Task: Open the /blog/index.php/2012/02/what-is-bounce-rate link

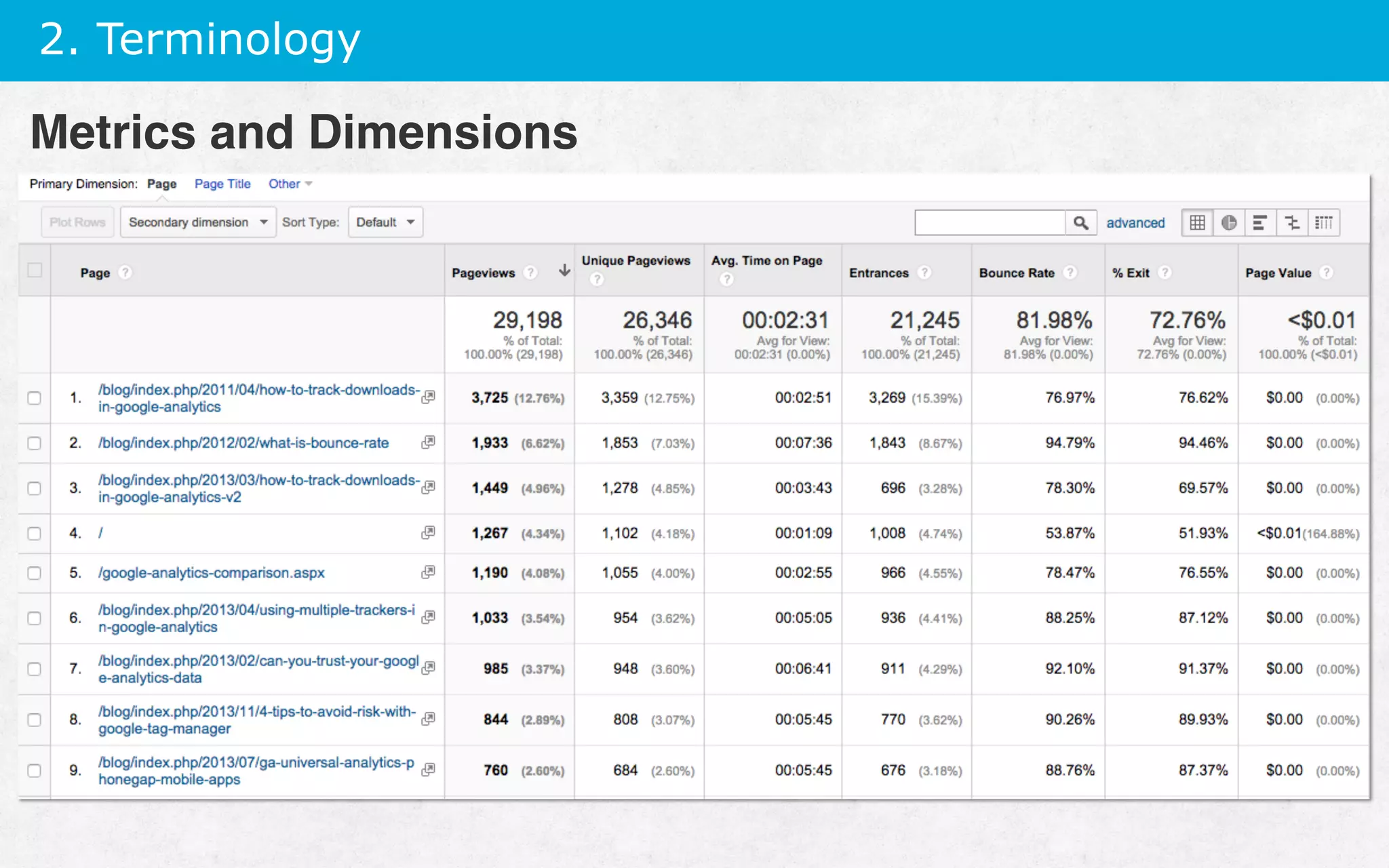Action: point(243,443)
